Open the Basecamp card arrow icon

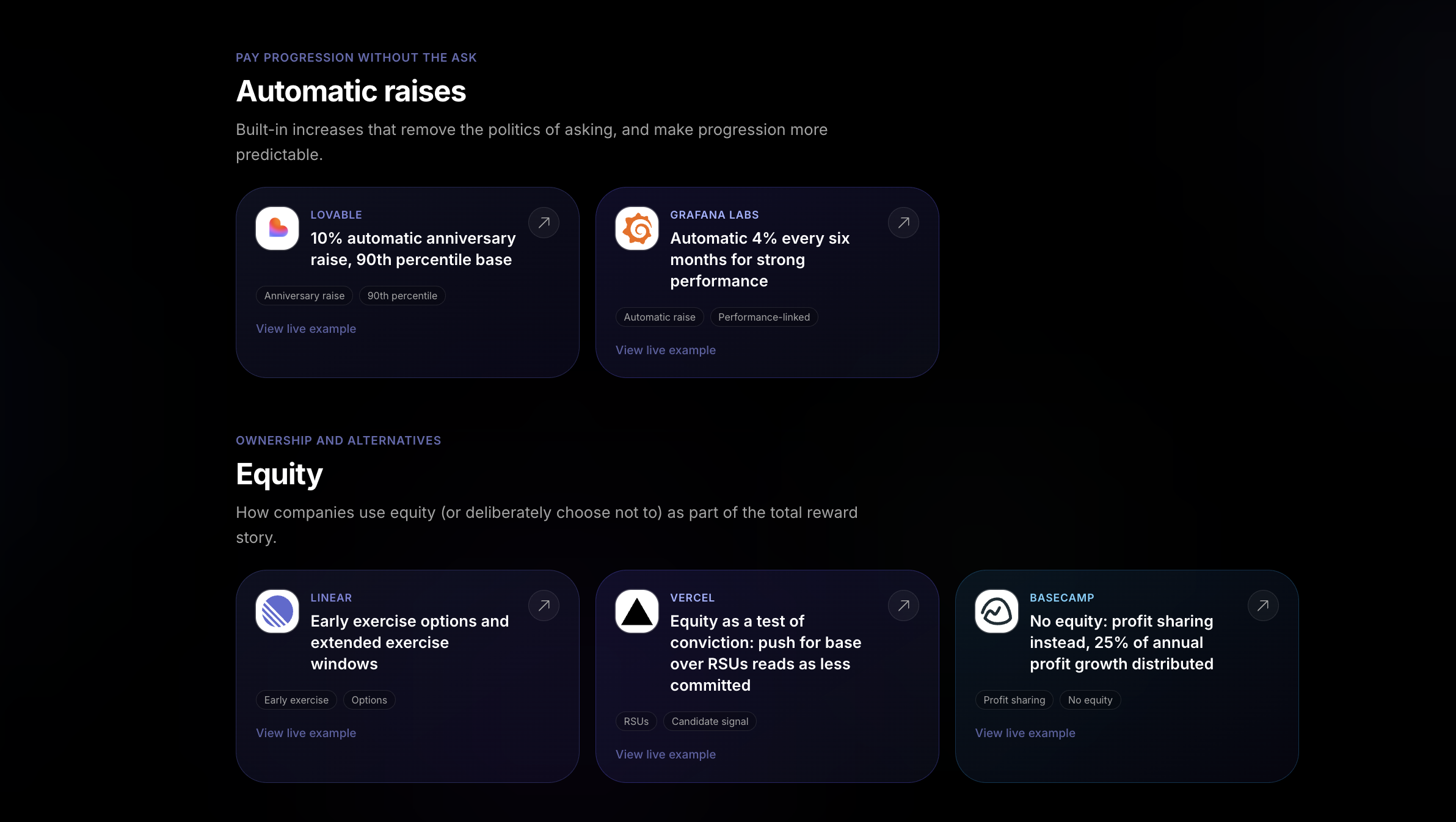(x=1264, y=606)
